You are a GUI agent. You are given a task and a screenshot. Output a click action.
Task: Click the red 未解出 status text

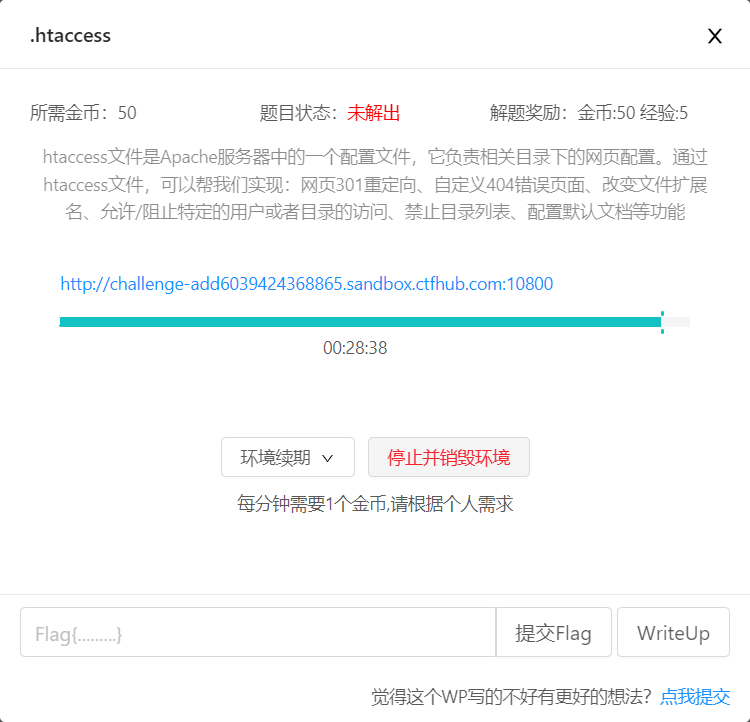coord(374,113)
